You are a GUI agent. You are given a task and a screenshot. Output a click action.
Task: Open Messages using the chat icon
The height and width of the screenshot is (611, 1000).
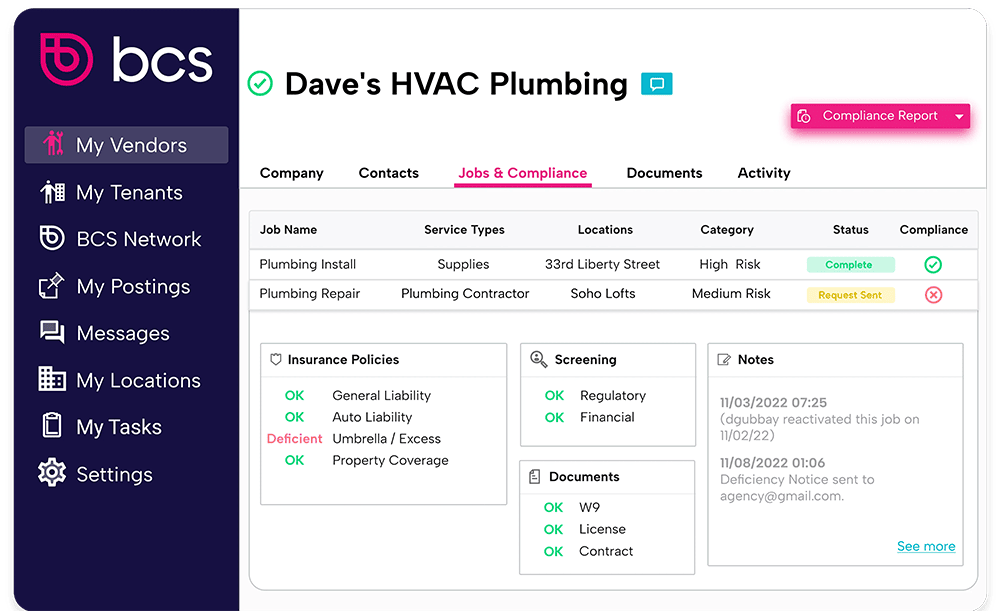click(52, 333)
